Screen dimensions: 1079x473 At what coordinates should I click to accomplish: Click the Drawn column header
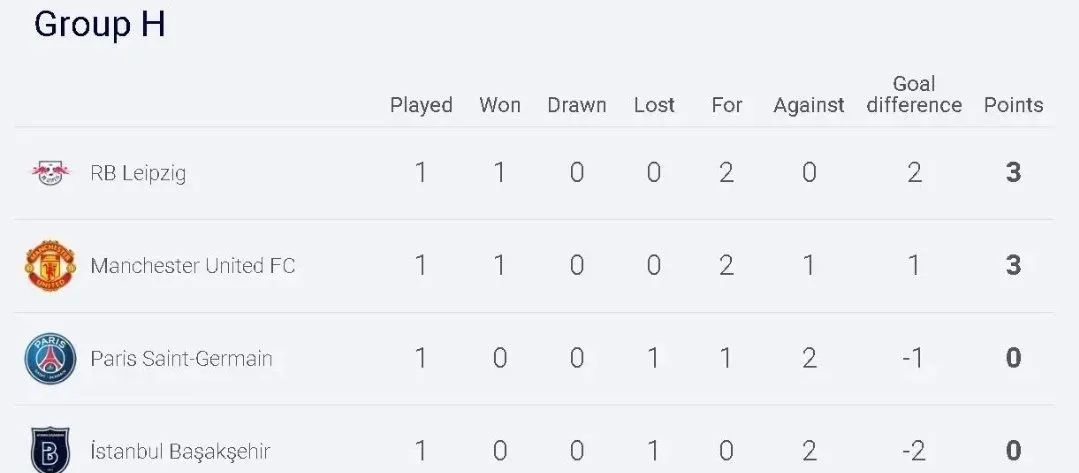(577, 105)
